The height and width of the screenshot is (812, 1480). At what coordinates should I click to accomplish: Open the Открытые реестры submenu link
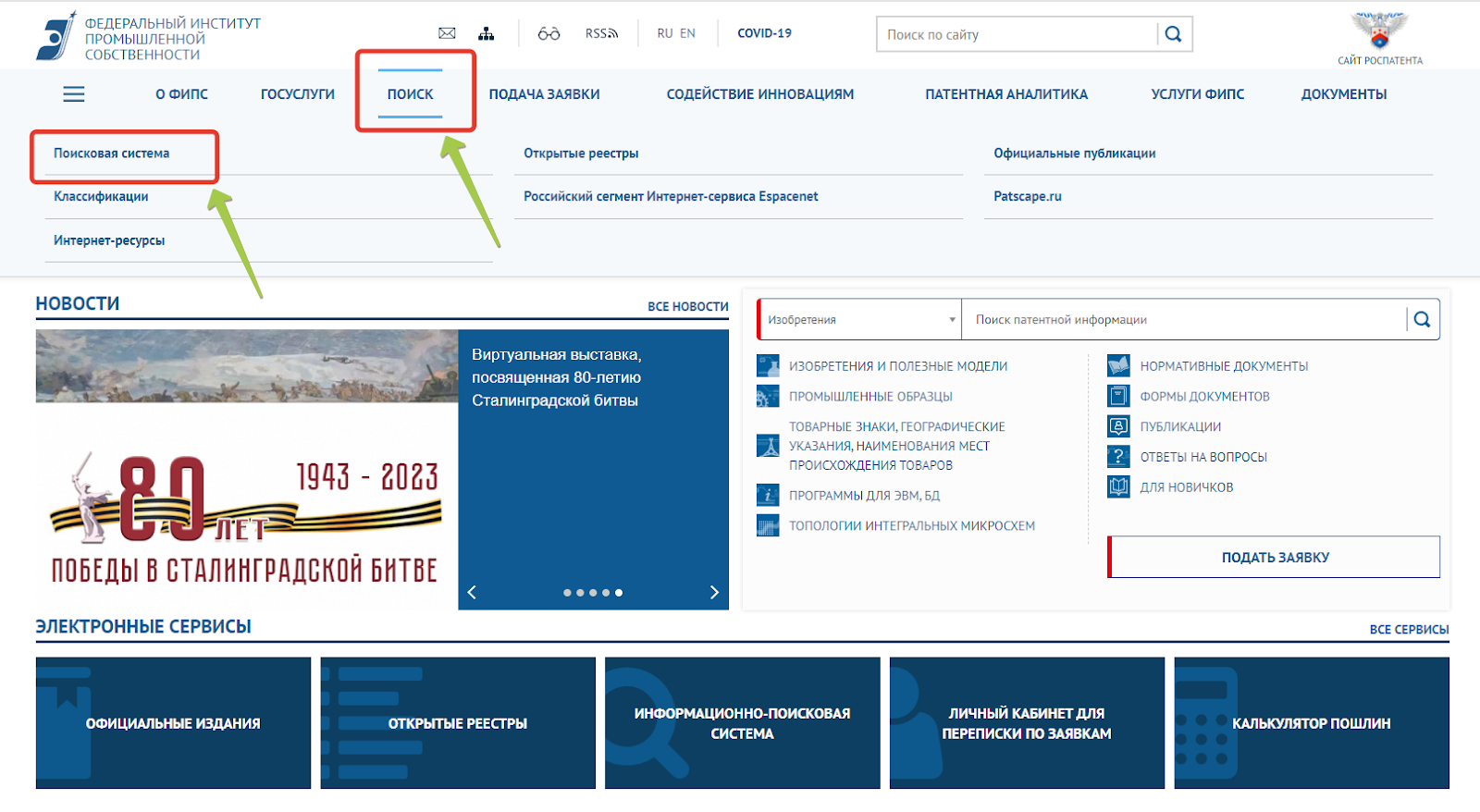[x=581, y=154]
